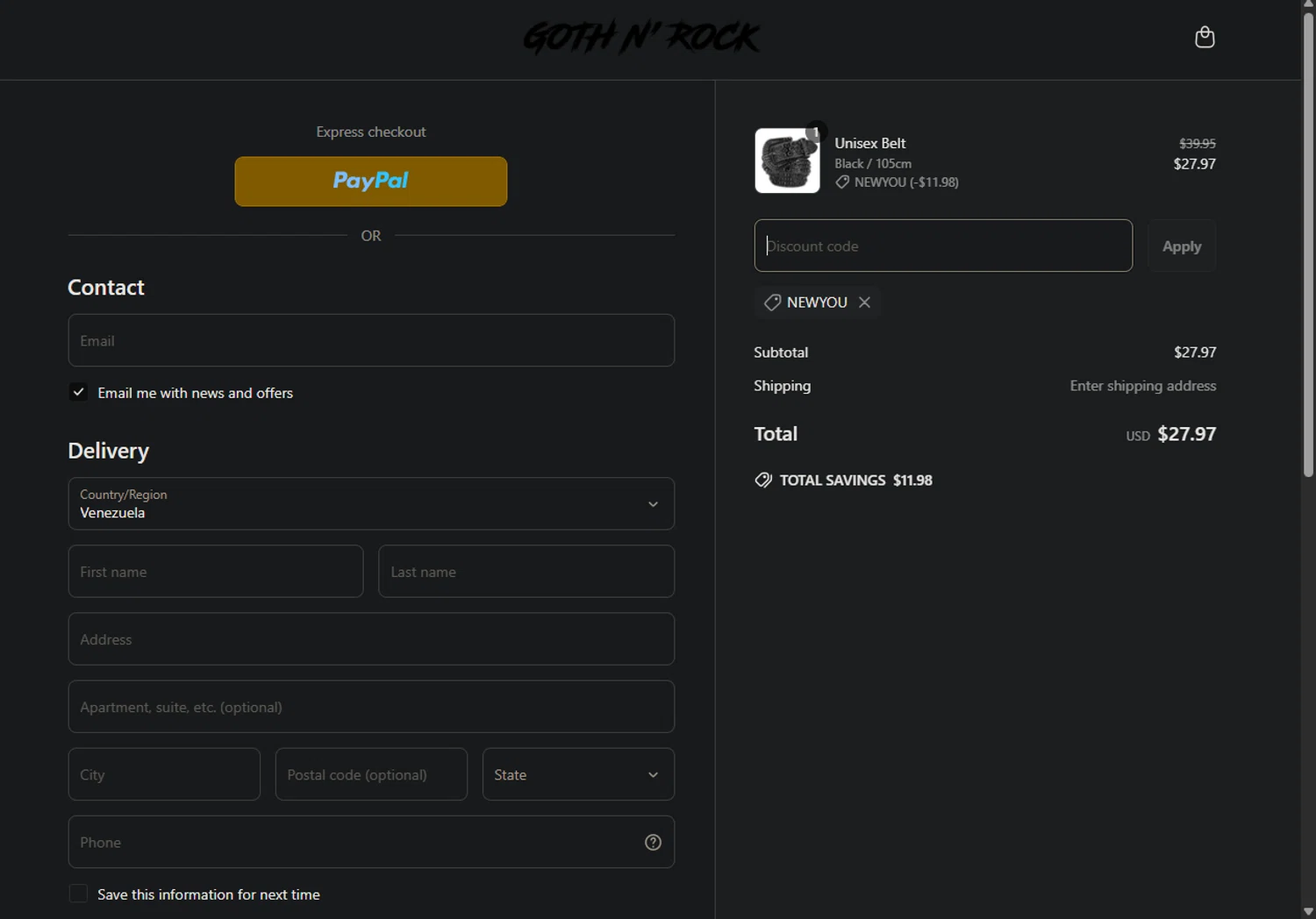The width and height of the screenshot is (1316, 919).
Task: Show phone number help tooltip icon
Action: pos(653,842)
